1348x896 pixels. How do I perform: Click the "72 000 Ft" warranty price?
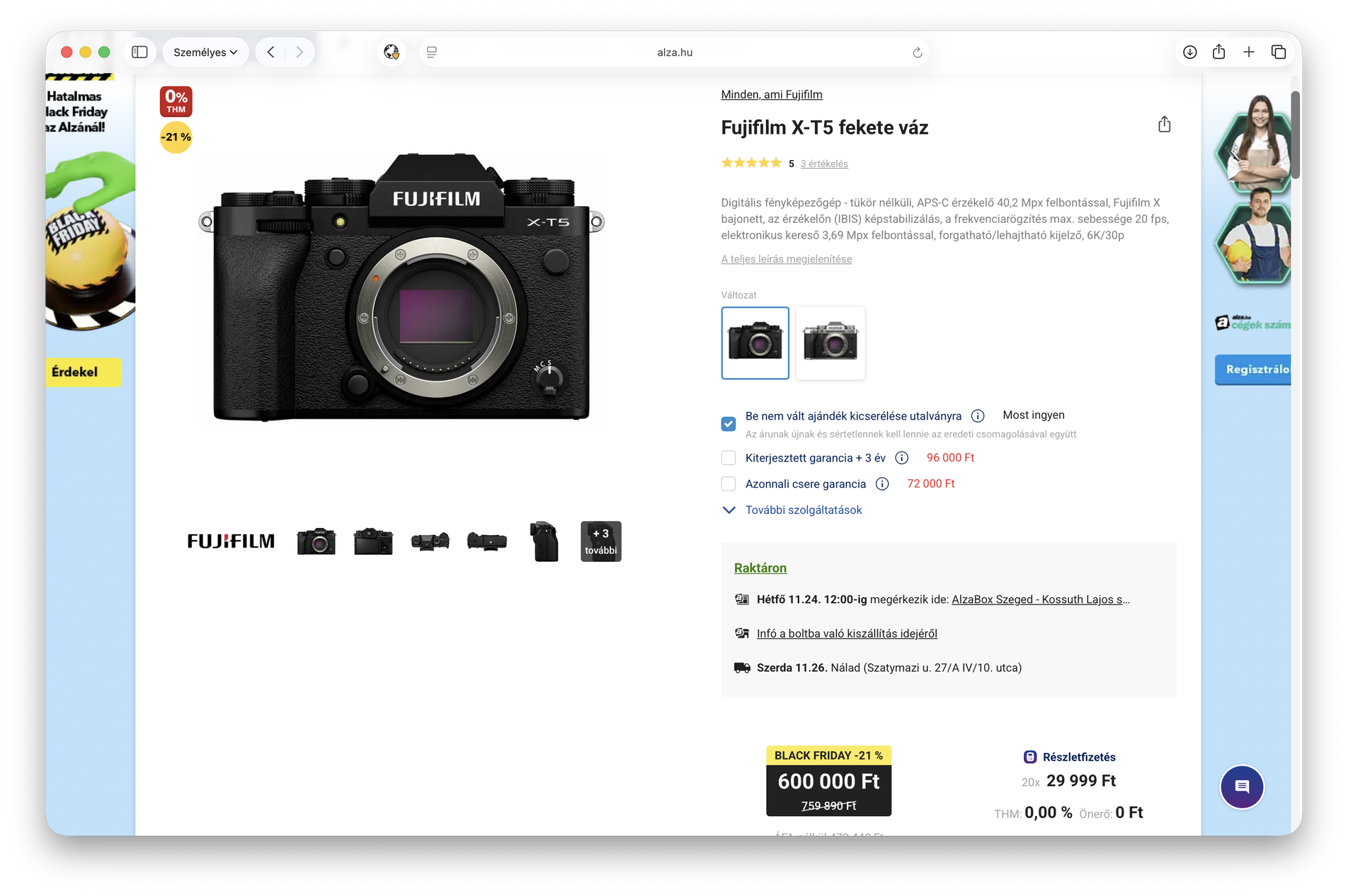pyautogui.click(x=931, y=484)
